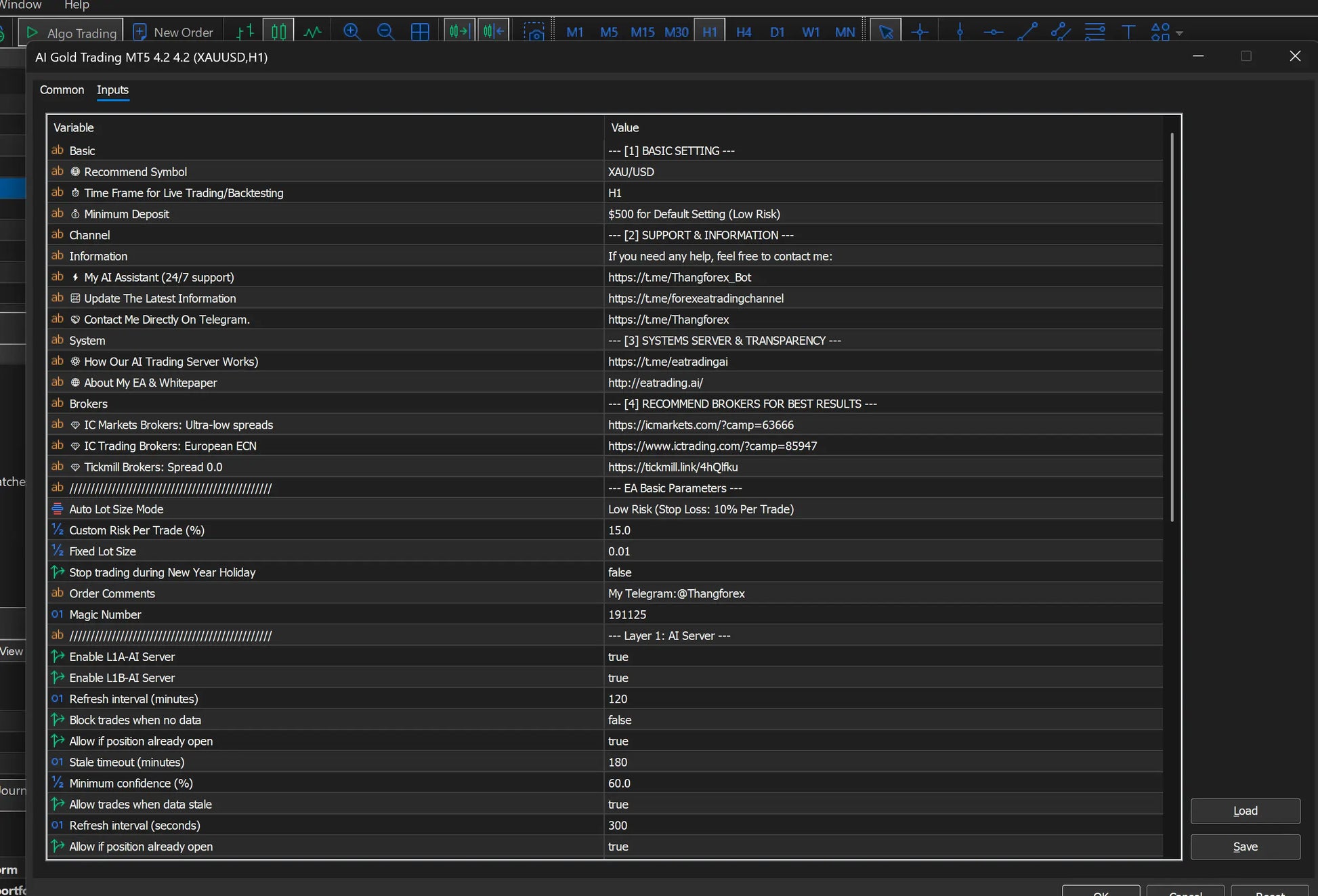Edit Minimum confidence (%) value 60.0
Viewport: 1318px width, 896px height.
point(883,783)
